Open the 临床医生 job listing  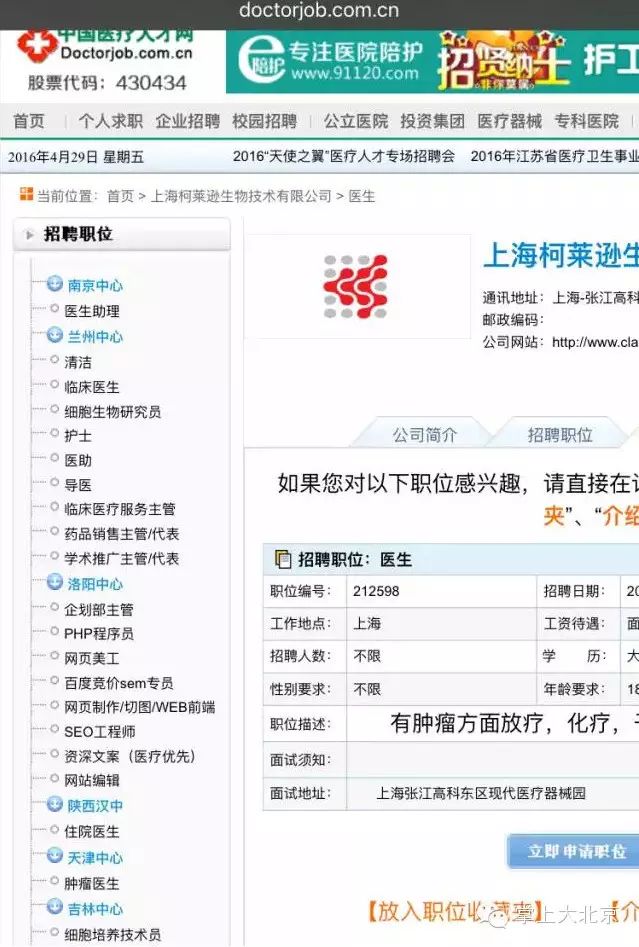click(92, 387)
